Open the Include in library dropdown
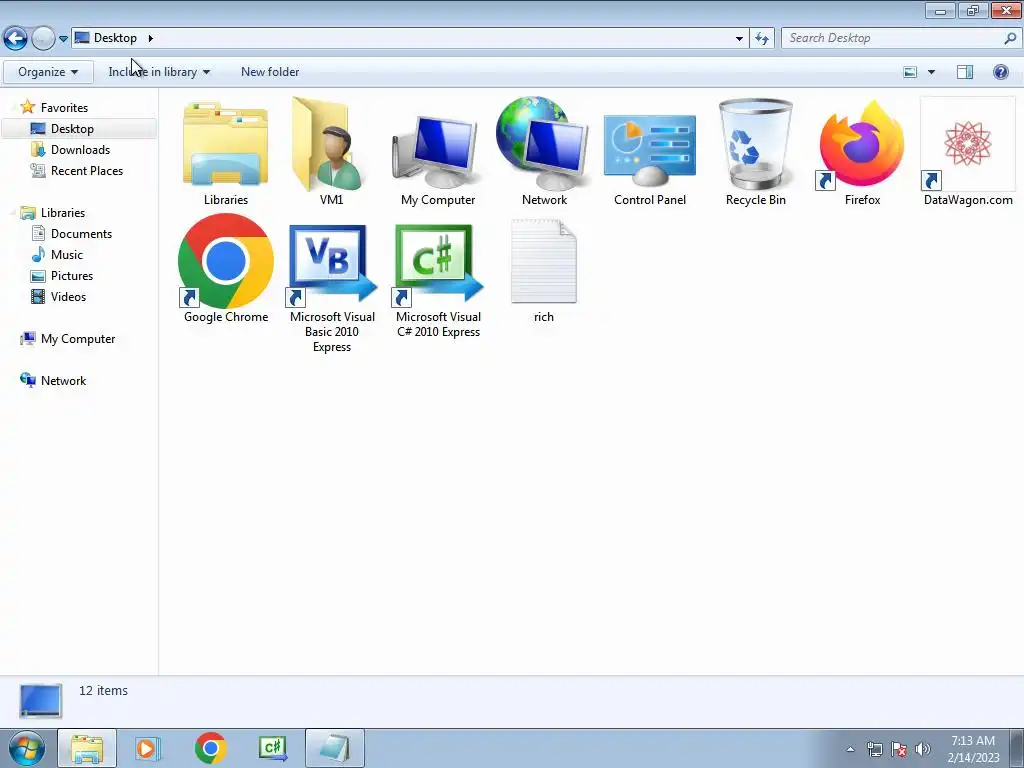The height and width of the screenshot is (768, 1024). point(159,72)
